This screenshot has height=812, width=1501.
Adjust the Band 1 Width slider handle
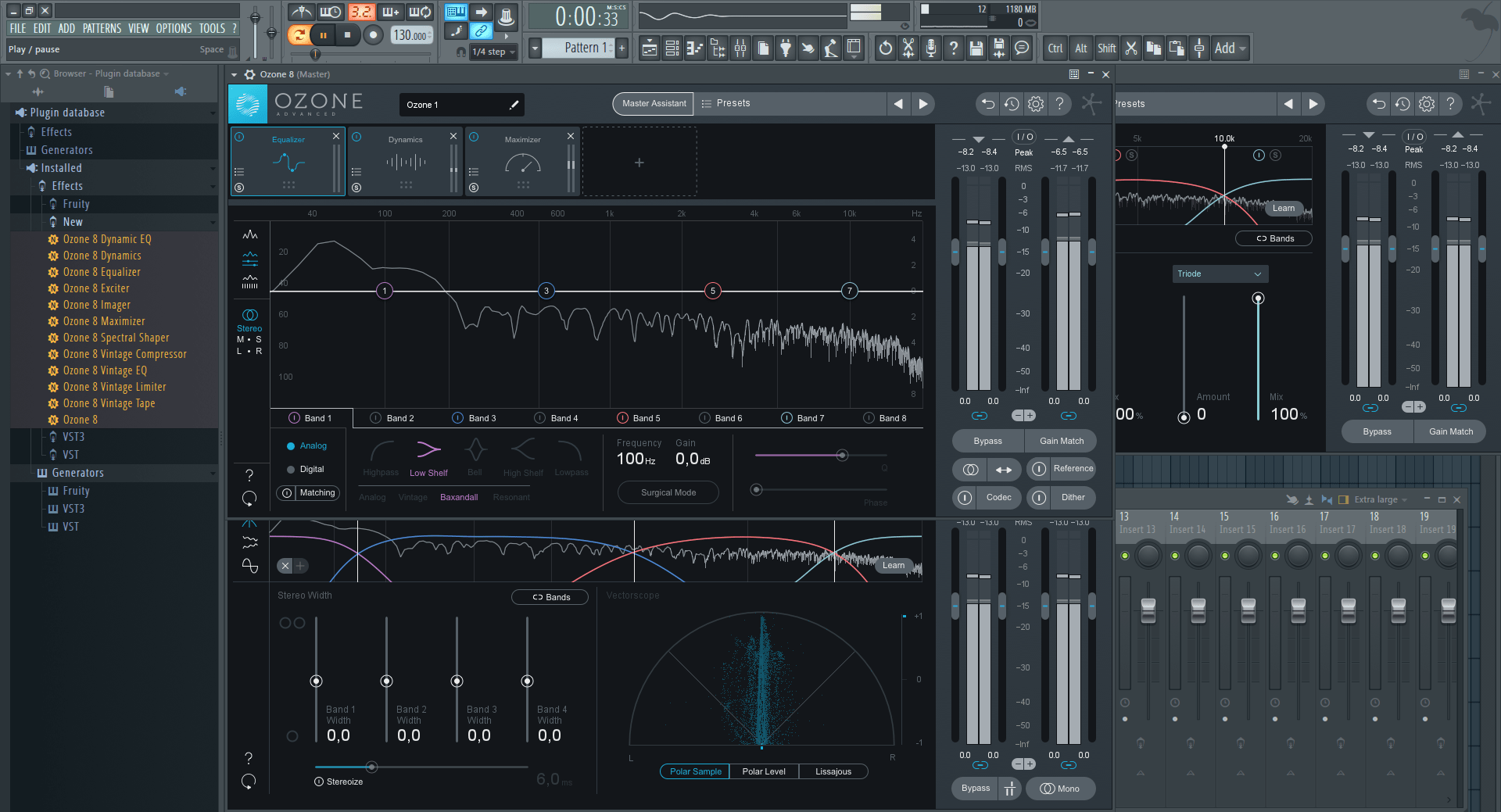[316, 681]
